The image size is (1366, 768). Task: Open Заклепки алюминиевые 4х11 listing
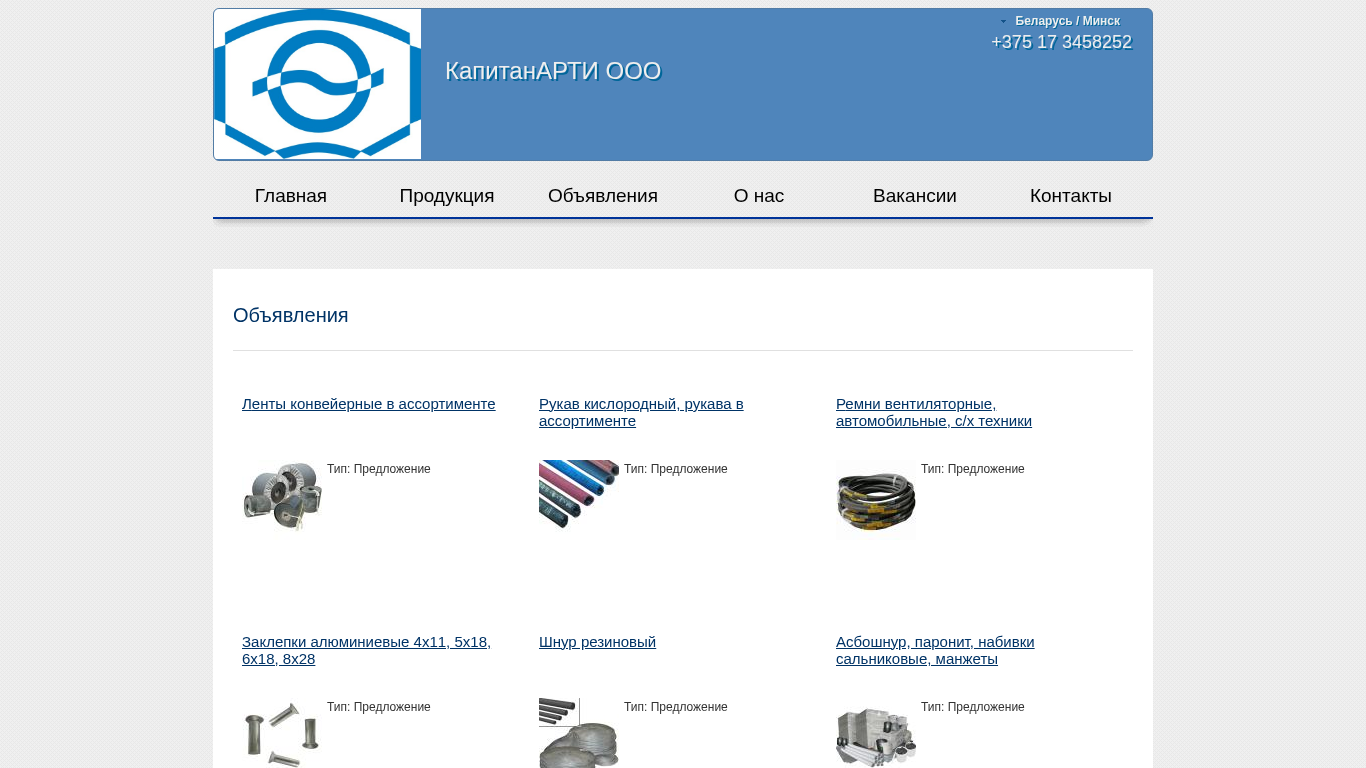coord(366,650)
